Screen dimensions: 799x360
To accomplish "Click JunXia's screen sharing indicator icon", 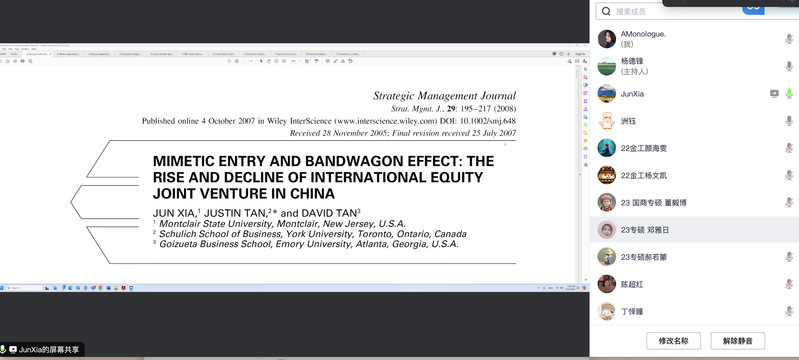I will (x=774, y=93).
